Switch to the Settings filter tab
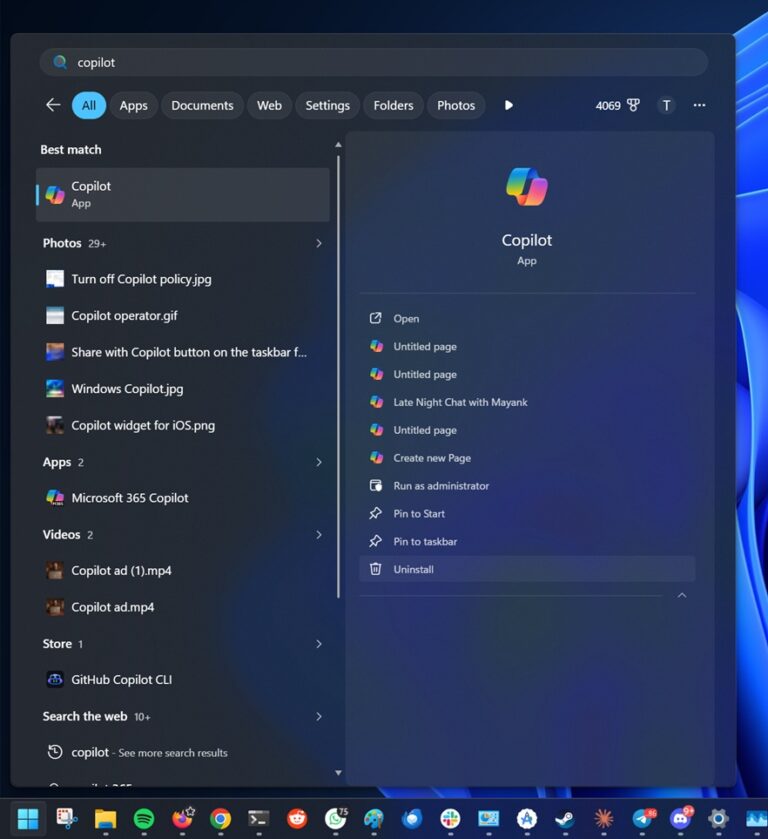The height and width of the screenshot is (839, 768). click(328, 105)
